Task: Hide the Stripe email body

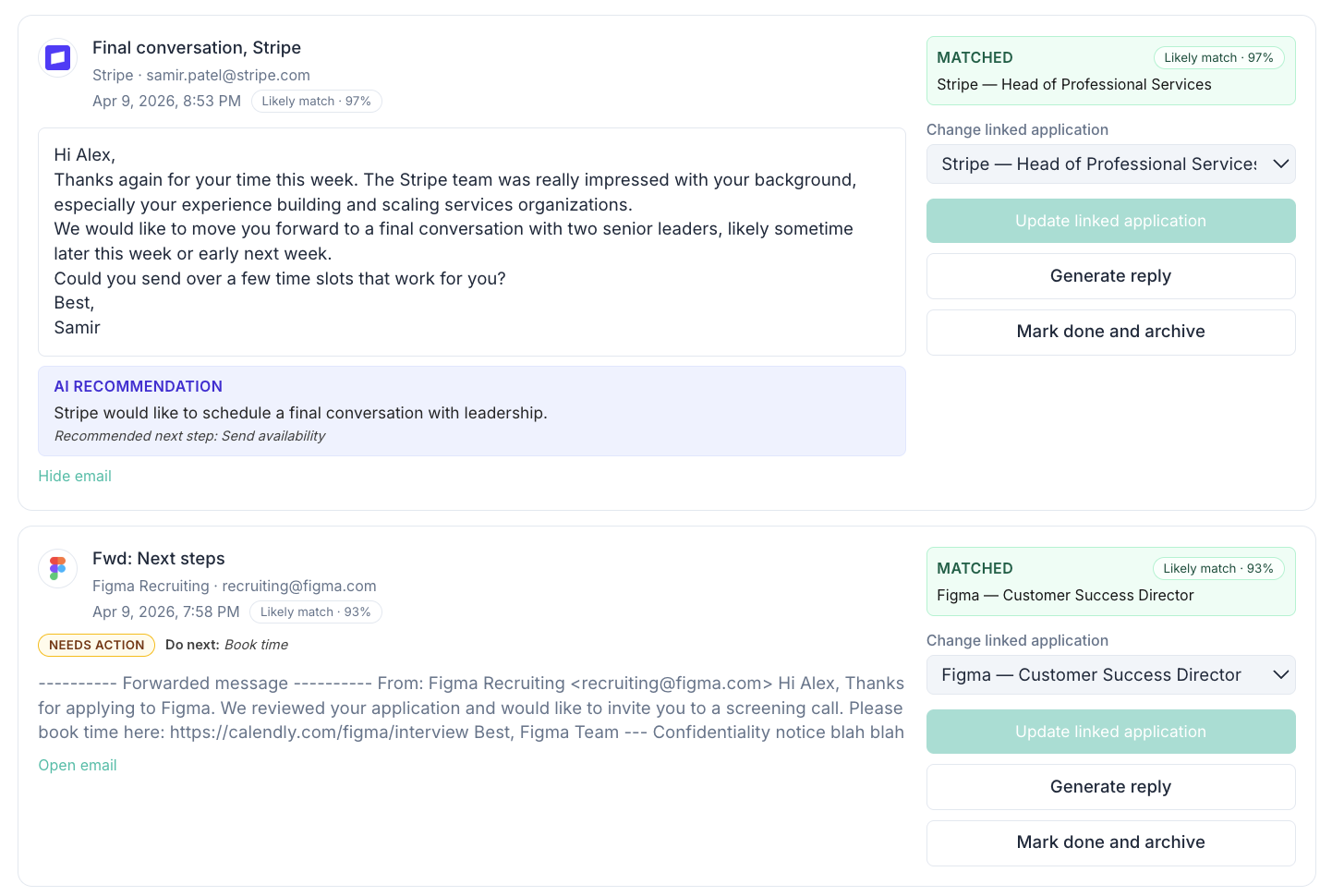Action: (x=75, y=475)
